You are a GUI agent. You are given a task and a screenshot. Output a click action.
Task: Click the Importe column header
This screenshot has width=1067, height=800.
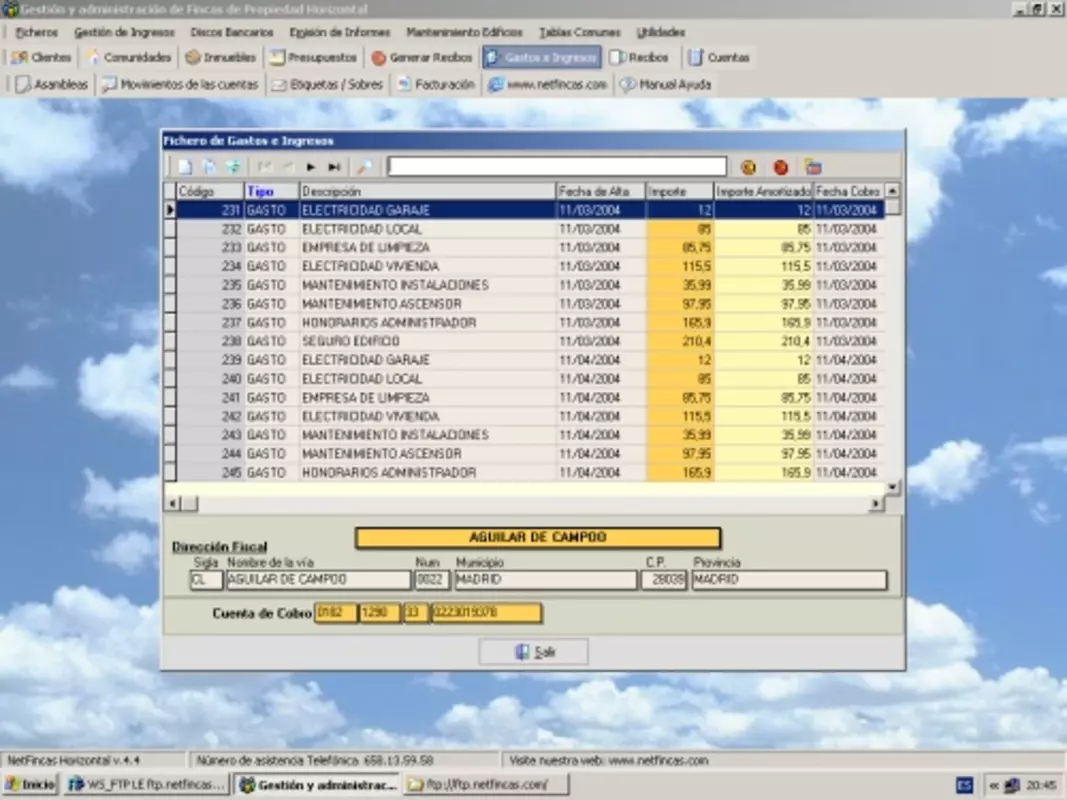point(680,192)
